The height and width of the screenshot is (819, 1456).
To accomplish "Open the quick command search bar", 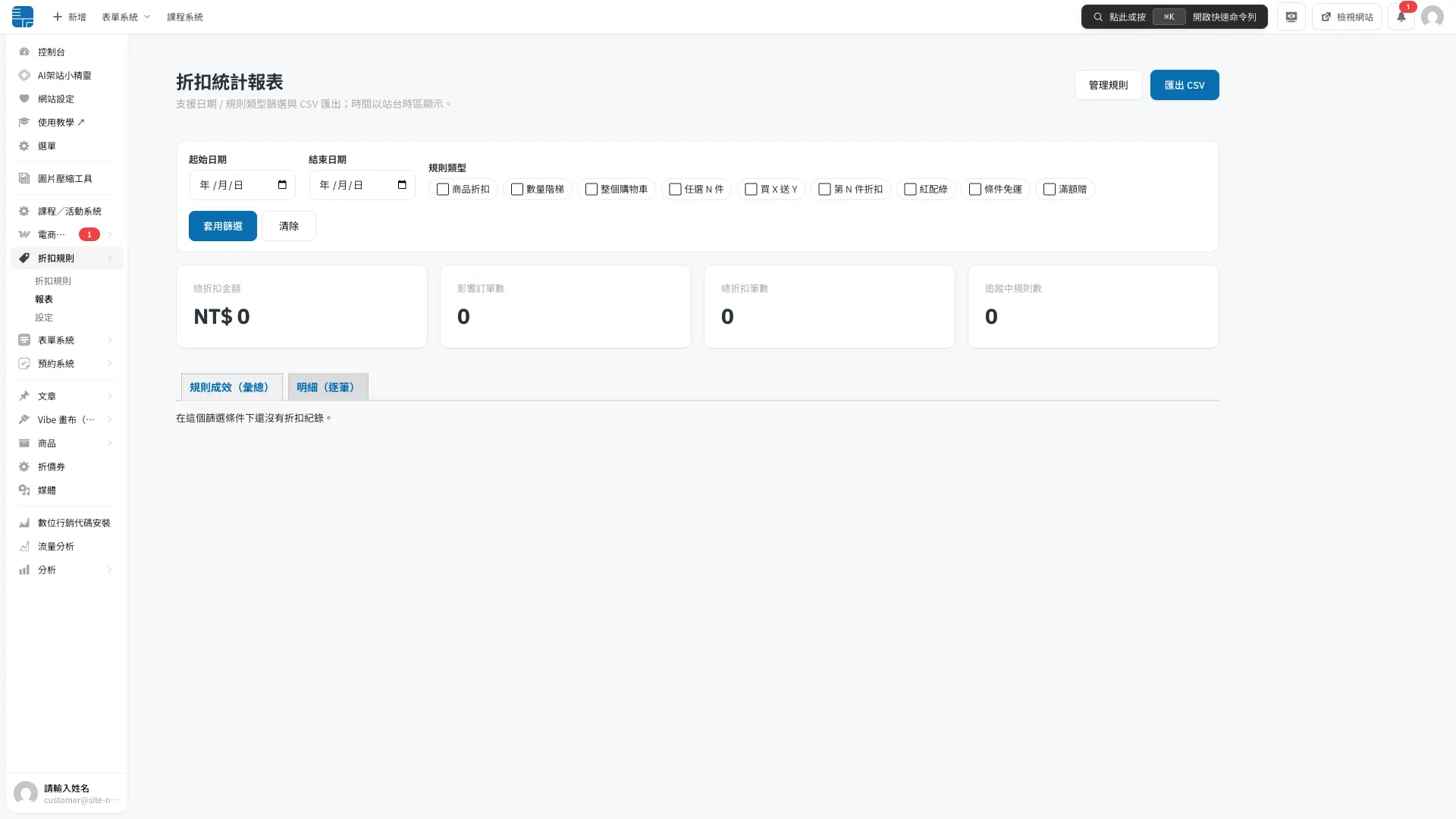I will (1174, 17).
